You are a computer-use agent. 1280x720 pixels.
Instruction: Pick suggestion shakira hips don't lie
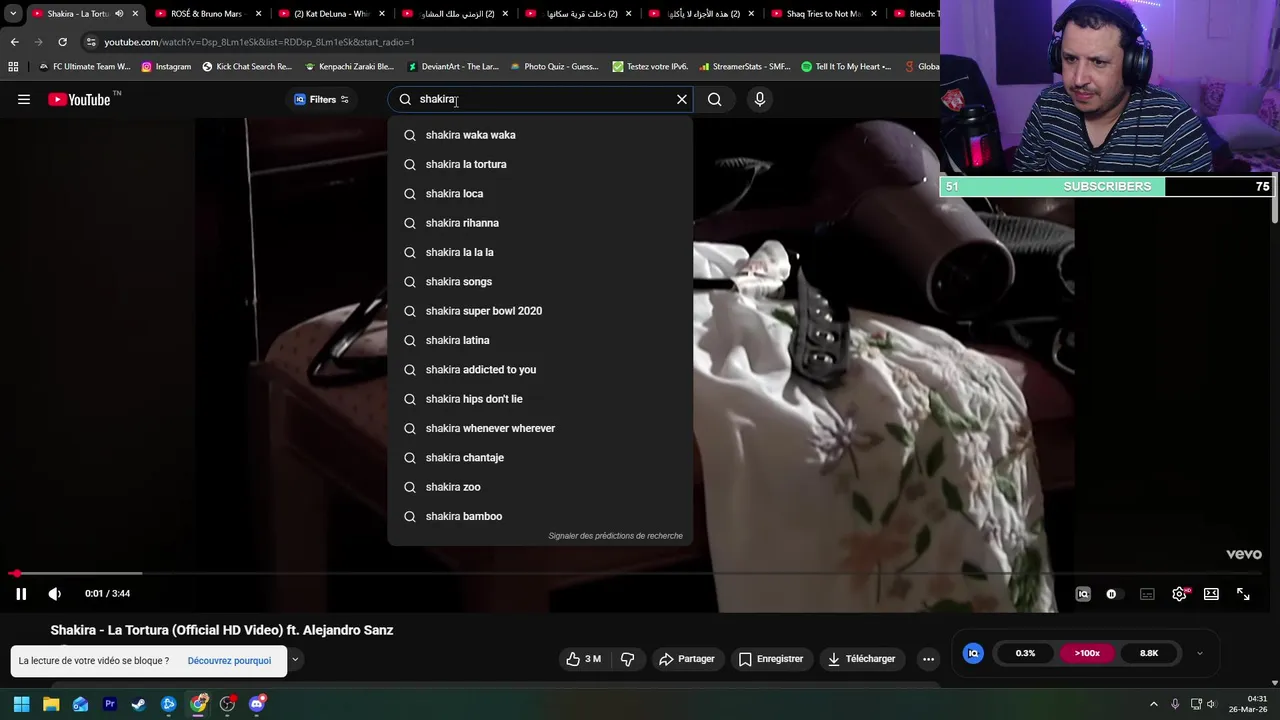point(540,399)
